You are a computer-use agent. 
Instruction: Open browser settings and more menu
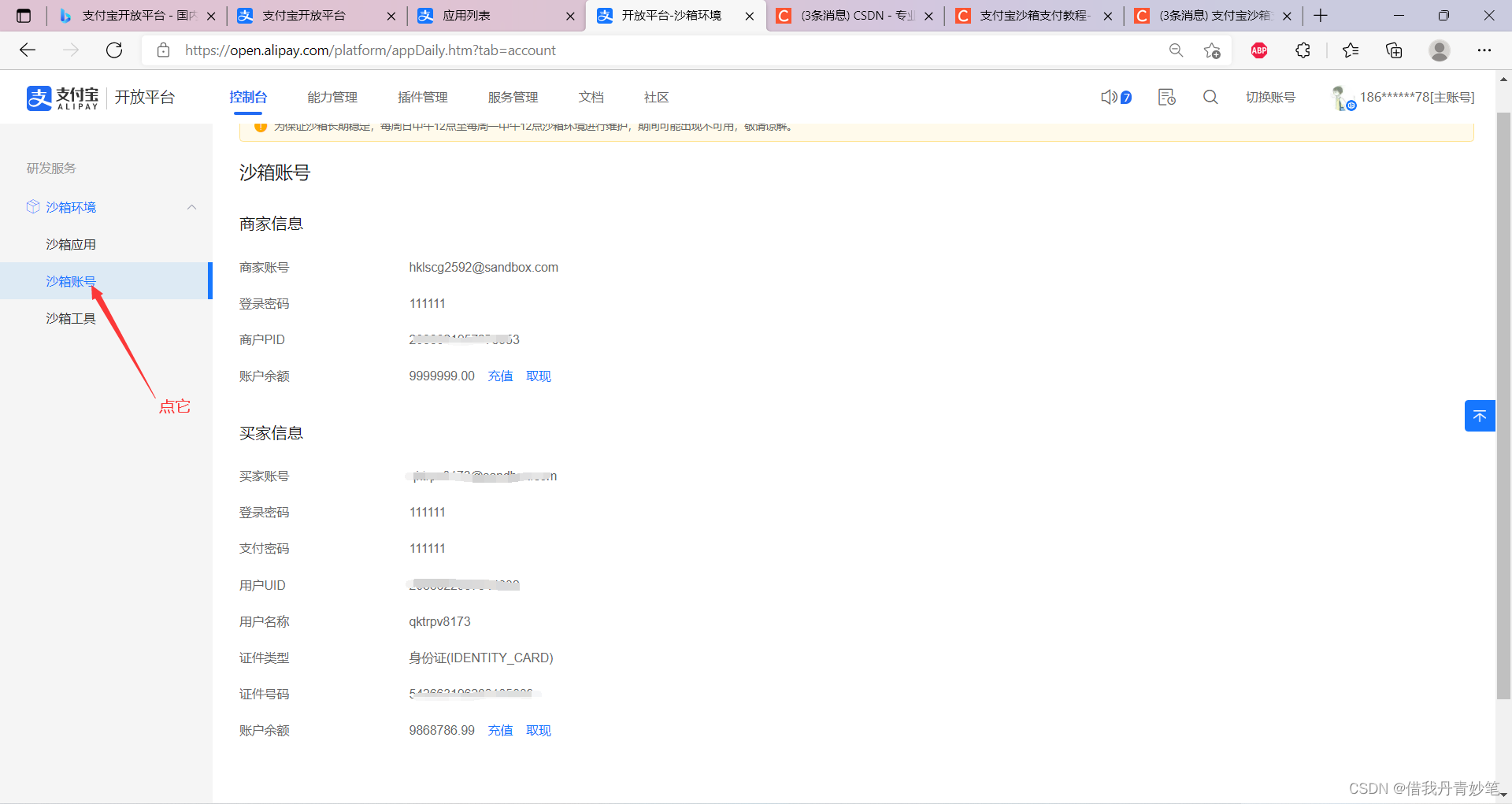click(x=1484, y=50)
